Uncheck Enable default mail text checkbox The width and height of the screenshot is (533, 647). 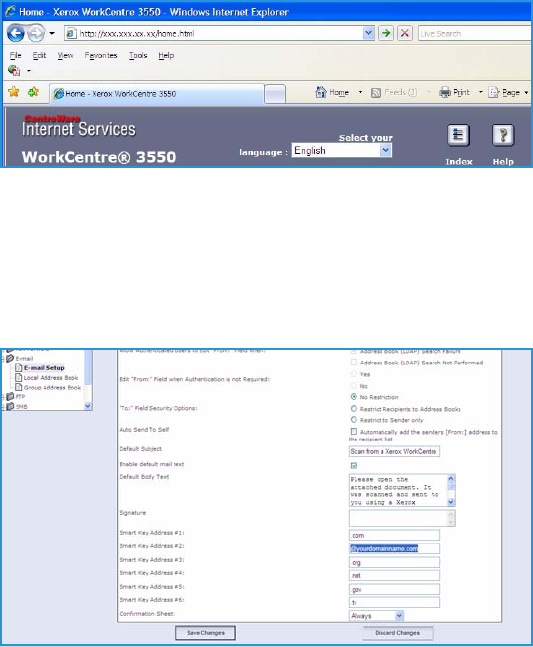click(x=354, y=465)
